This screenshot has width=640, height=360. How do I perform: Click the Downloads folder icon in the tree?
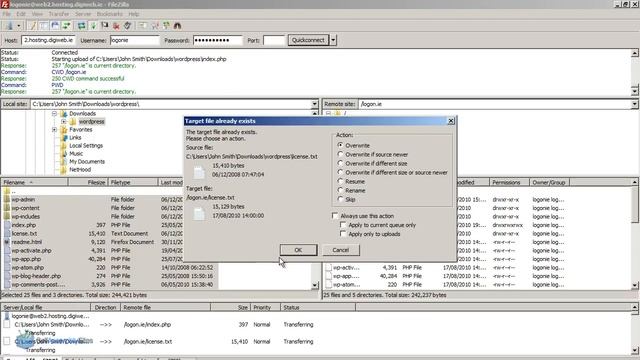point(63,113)
